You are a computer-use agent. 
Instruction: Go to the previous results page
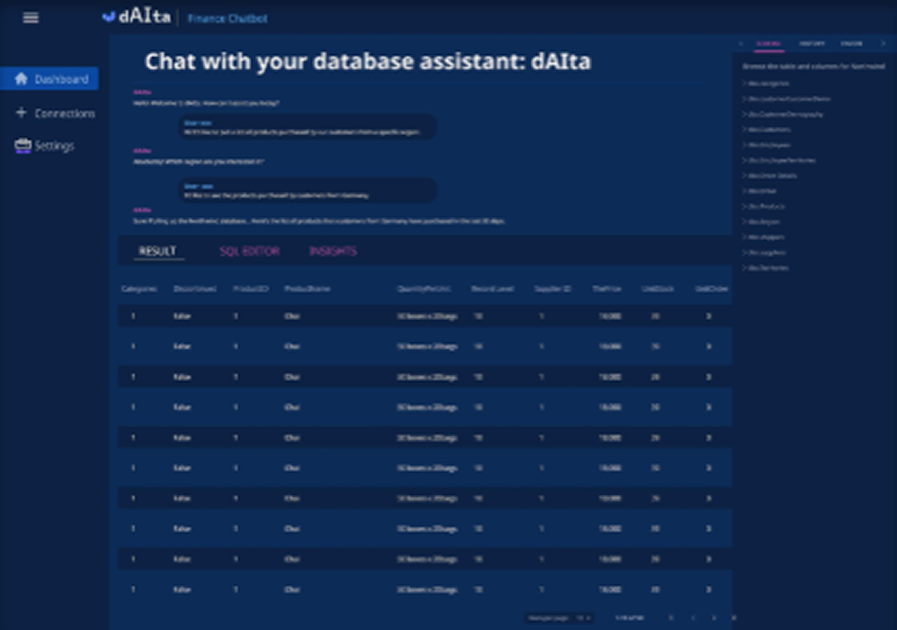(693, 618)
